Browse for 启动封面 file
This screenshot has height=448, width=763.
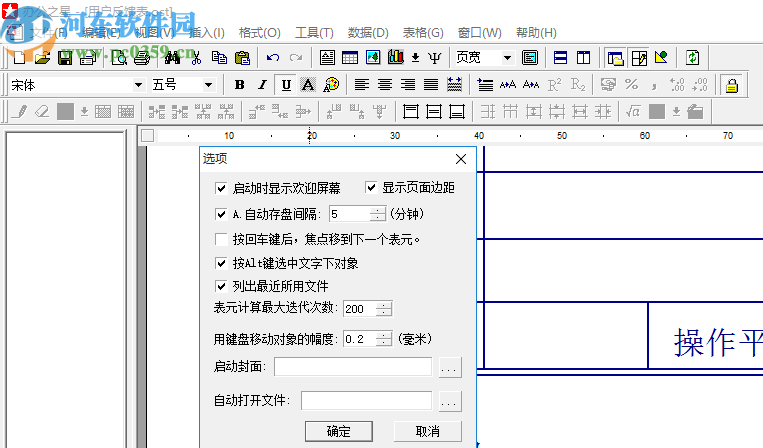click(x=450, y=367)
